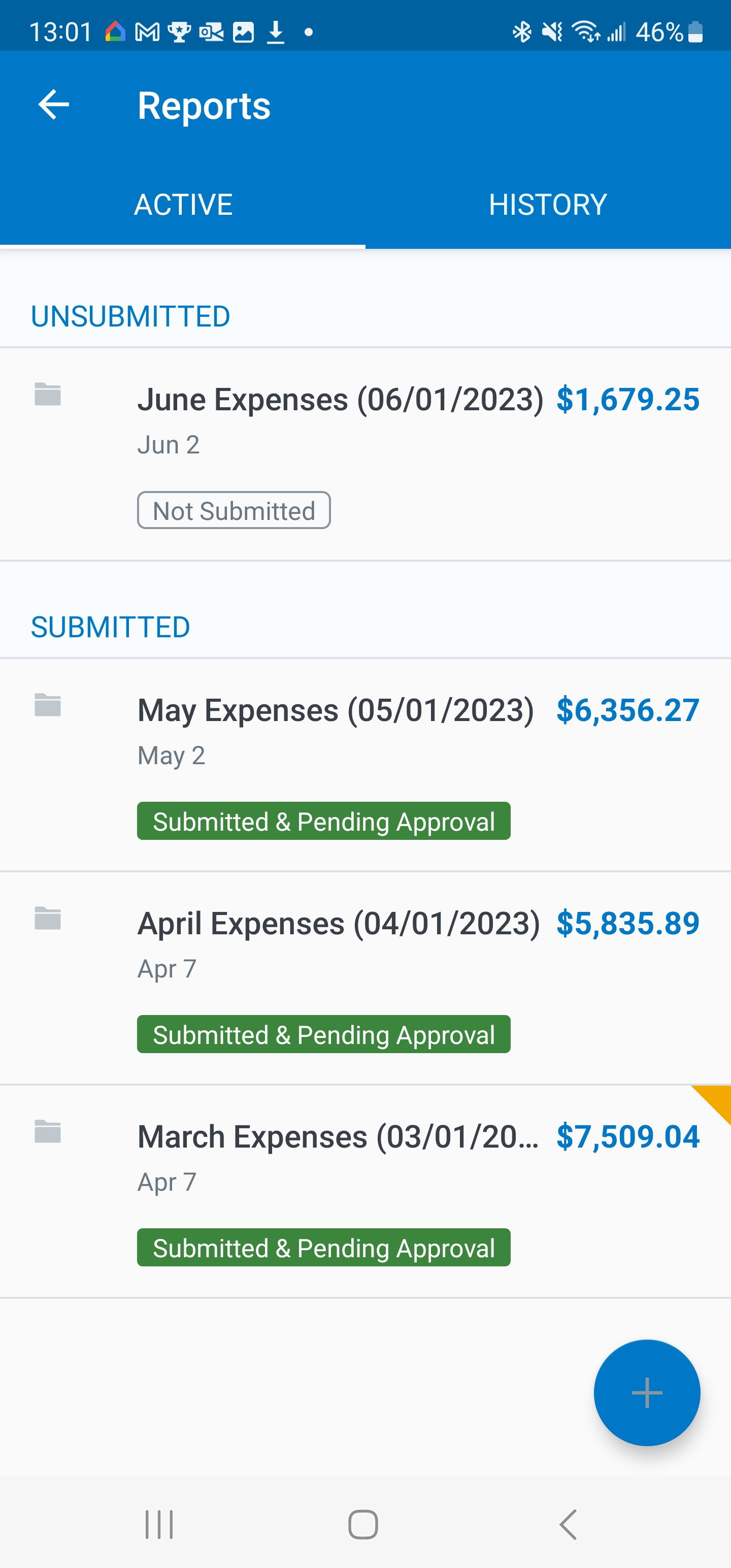The height and width of the screenshot is (1568, 731).
Task: Open the March Expenses report
Action: pos(338,1136)
